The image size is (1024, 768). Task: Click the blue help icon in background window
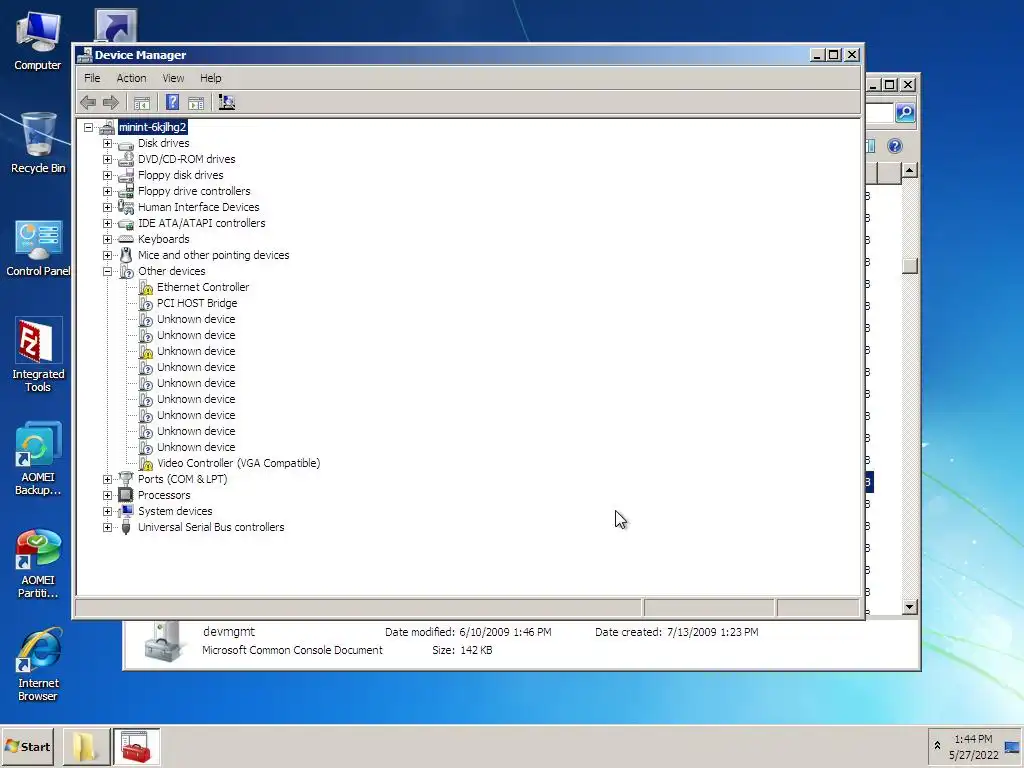895,146
